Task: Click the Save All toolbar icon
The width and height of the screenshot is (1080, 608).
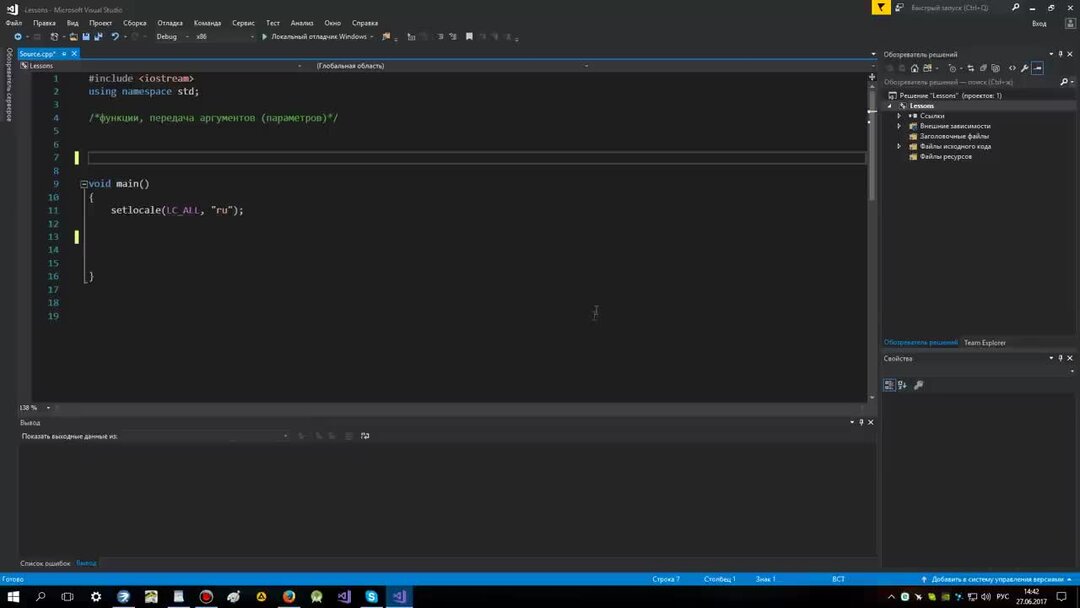Action: point(98,36)
